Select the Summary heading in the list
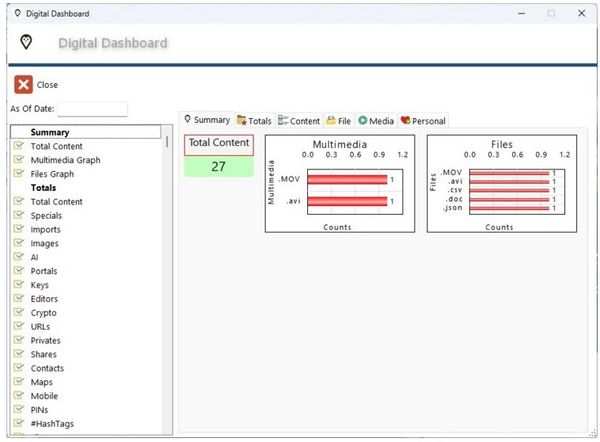Viewport: 600px width, 442px height. [50, 132]
